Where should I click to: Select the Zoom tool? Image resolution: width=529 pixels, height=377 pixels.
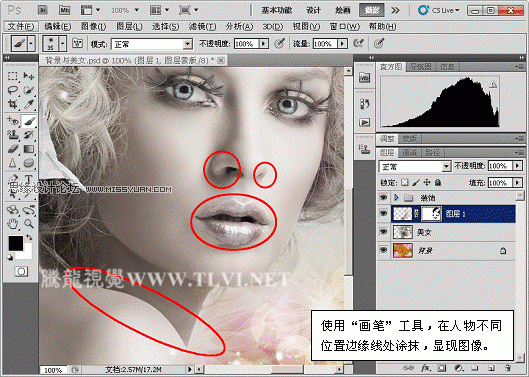pyautogui.click(x=29, y=223)
